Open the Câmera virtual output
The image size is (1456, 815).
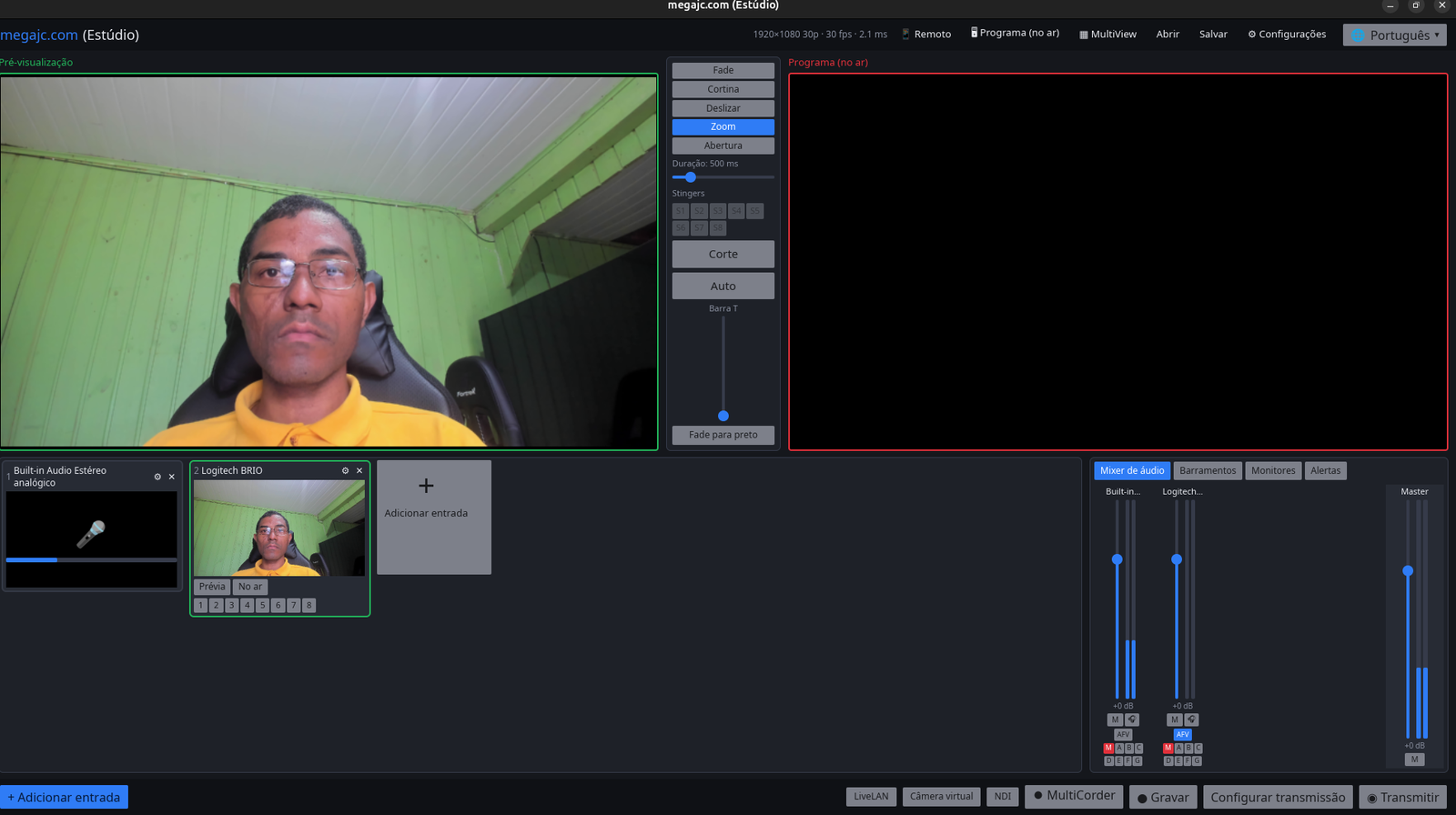(x=941, y=797)
